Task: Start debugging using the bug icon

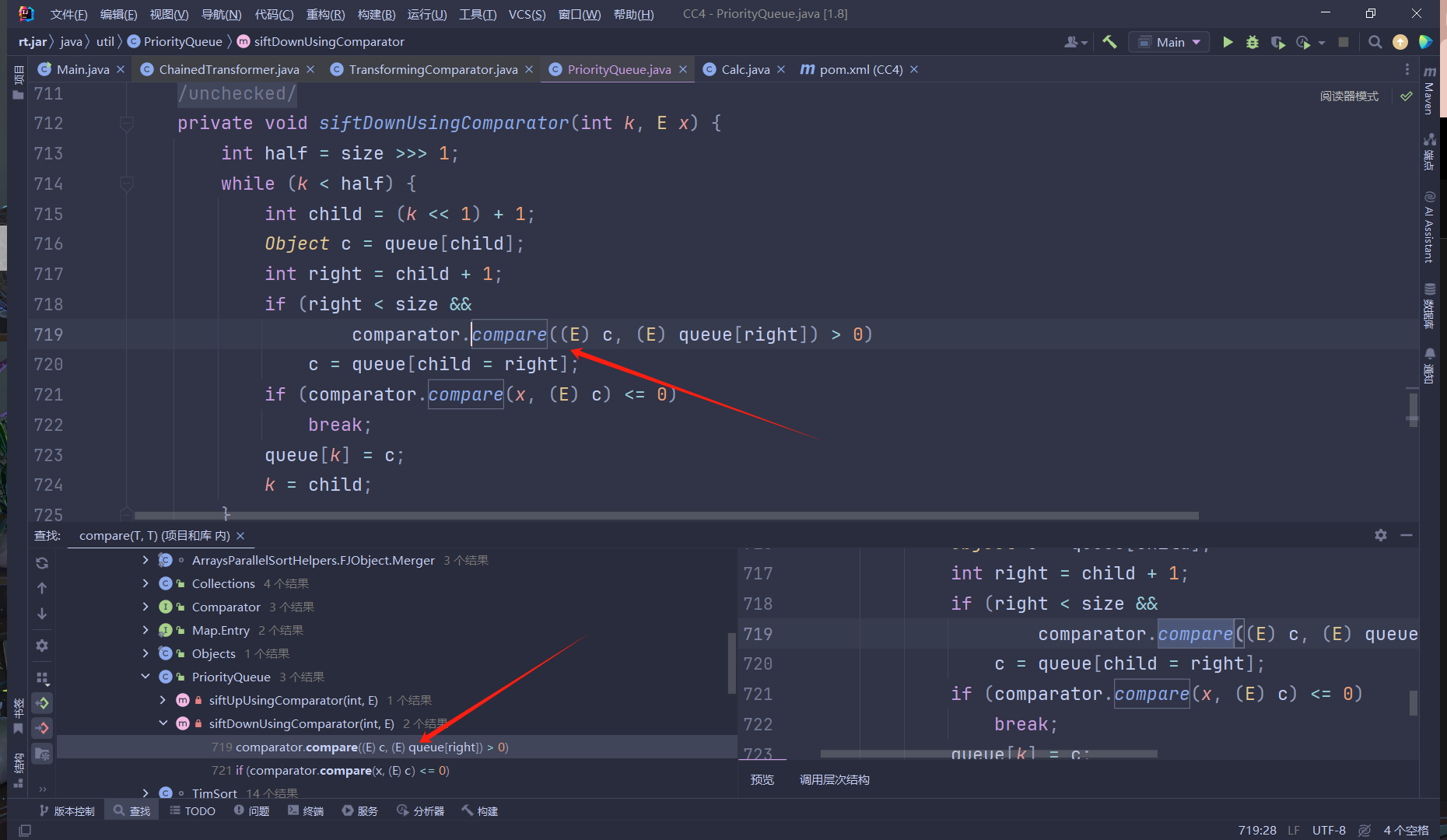Action: pyautogui.click(x=1253, y=41)
